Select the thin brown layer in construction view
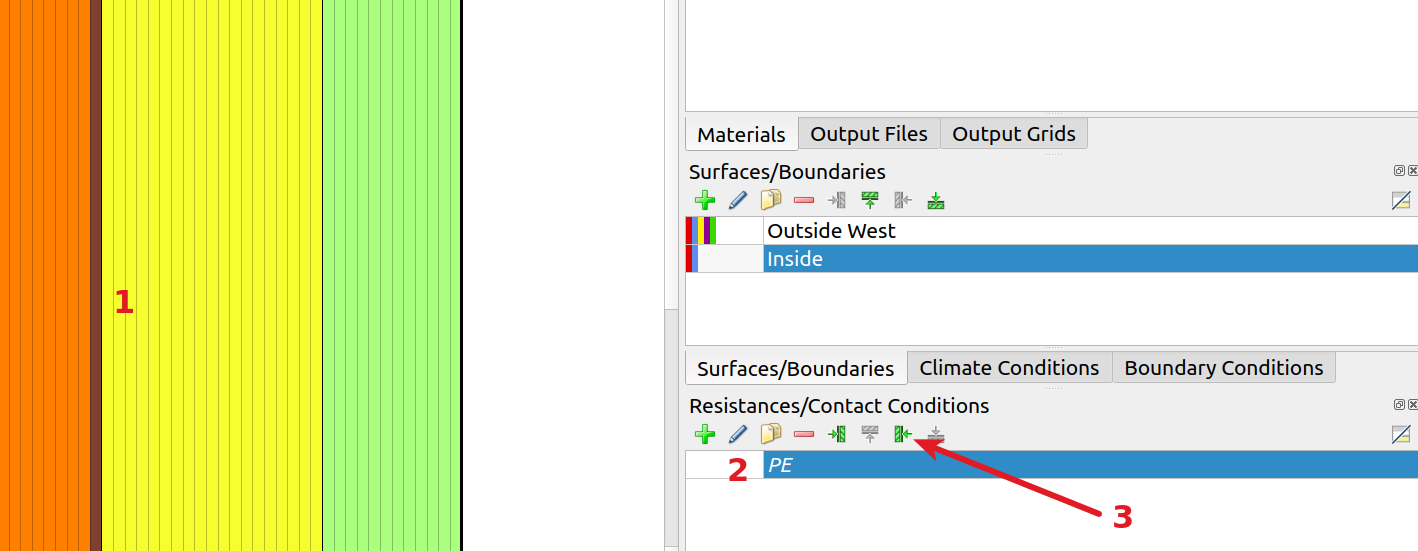1418x551 pixels. point(96,275)
